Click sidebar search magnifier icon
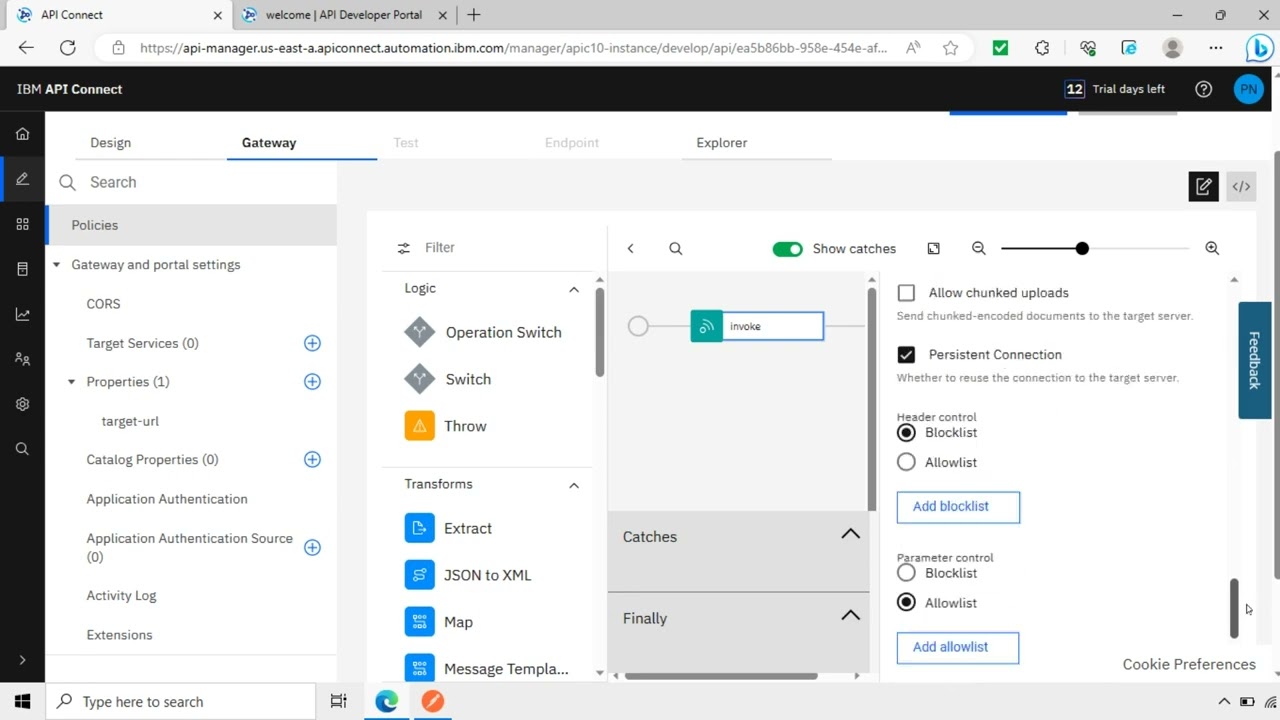 pyautogui.click(x=22, y=449)
